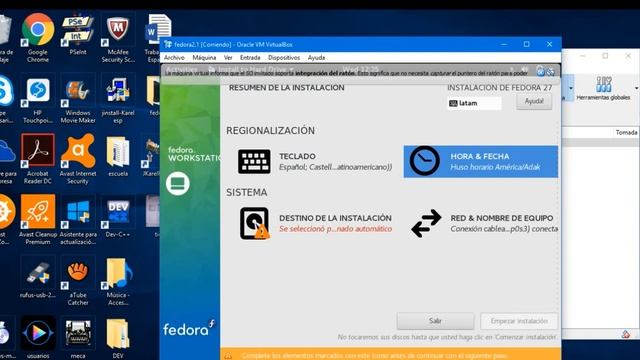Click the Salir button
The height and width of the screenshot is (360, 640).
pyautogui.click(x=435, y=321)
